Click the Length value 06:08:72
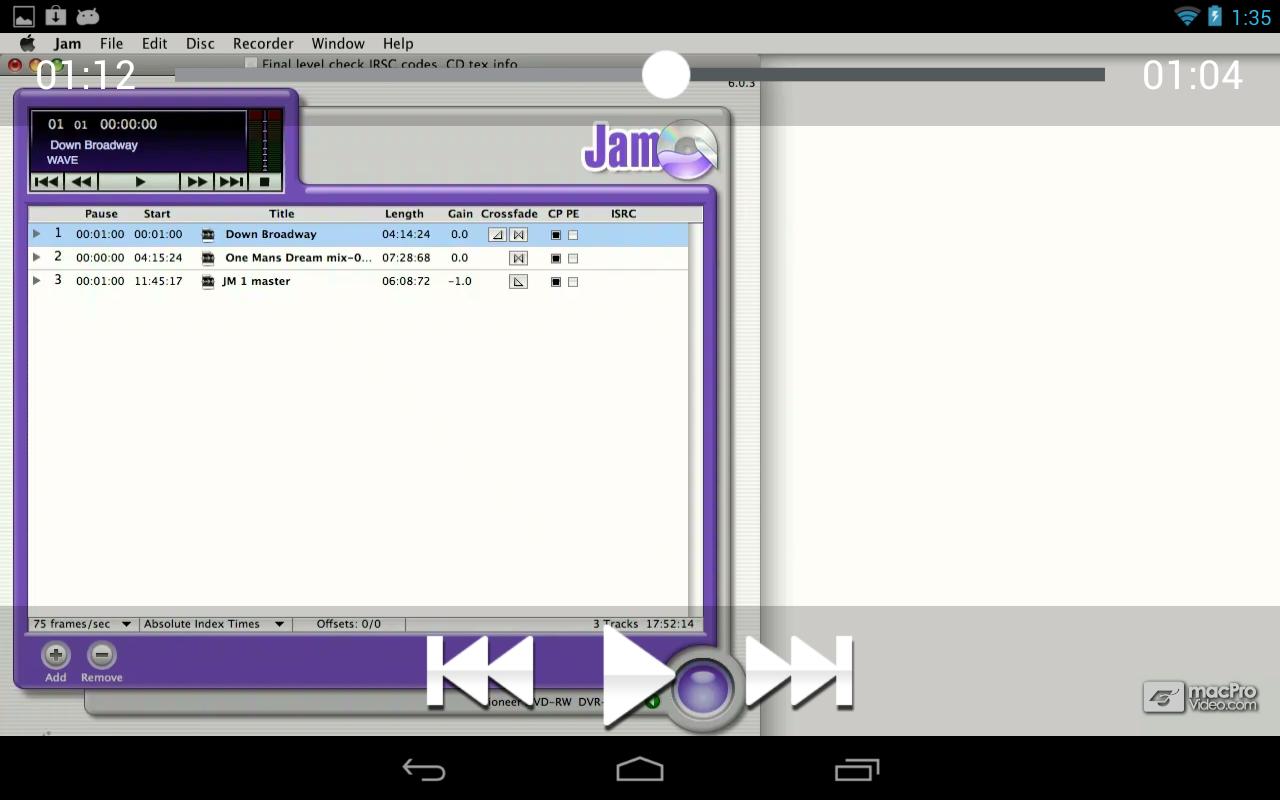1280x800 pixels. pos(406,281)
